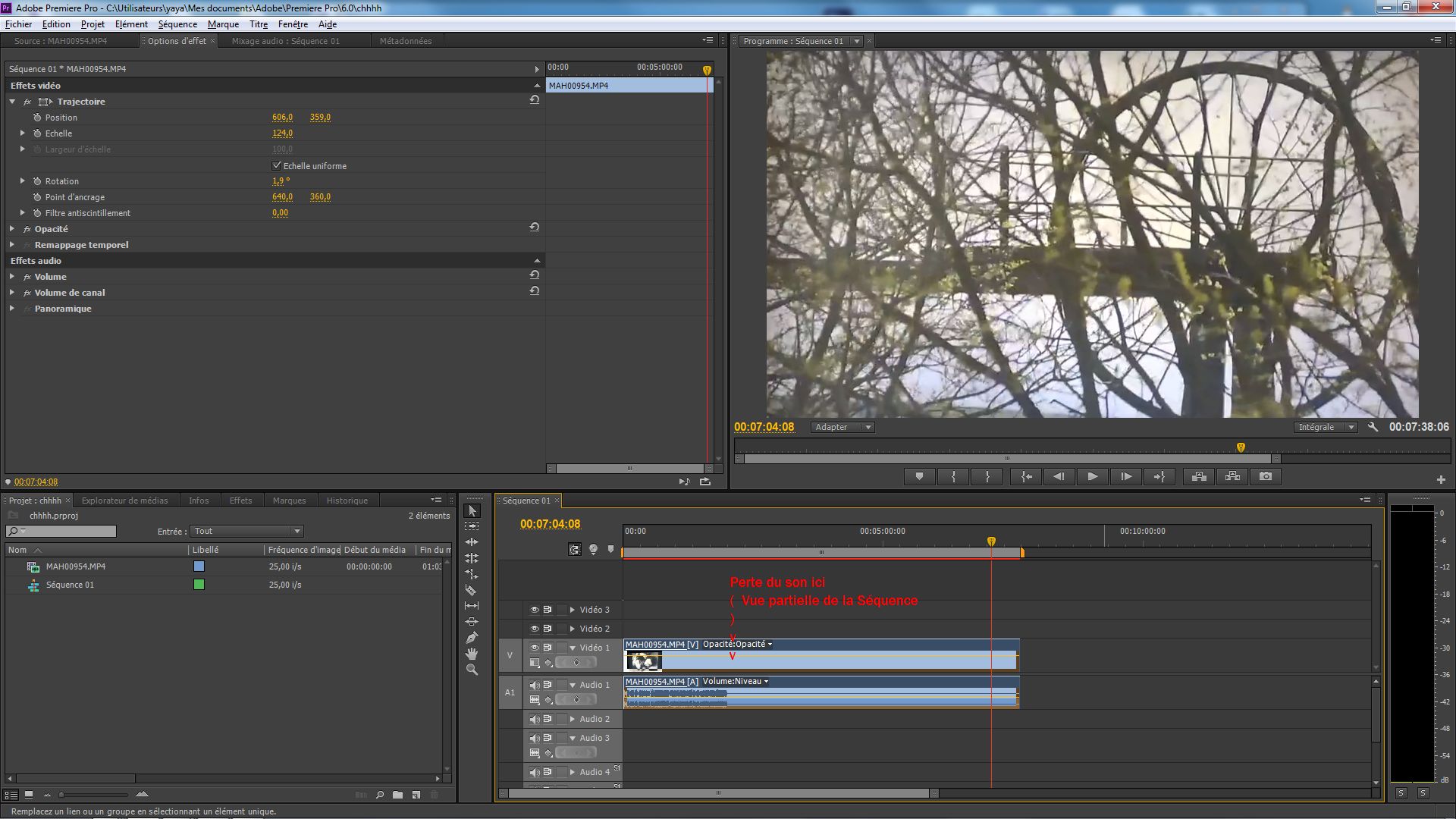Image resolution: width=1456 pixels, height=819 pixels.
Task: Open the Fenêtre menu
Action: click(293, 24)
